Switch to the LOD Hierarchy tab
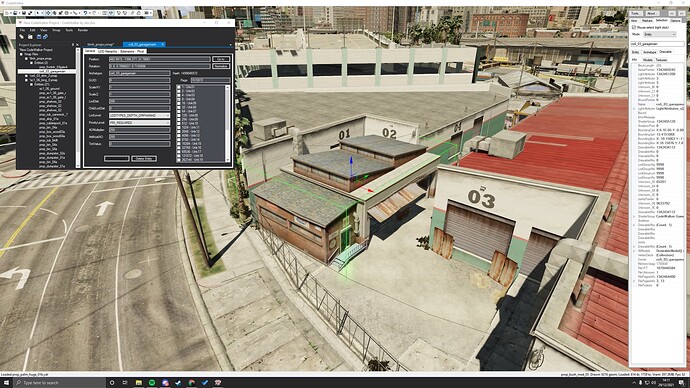This screenshot has height=388, width=690. tap(107, 51)
